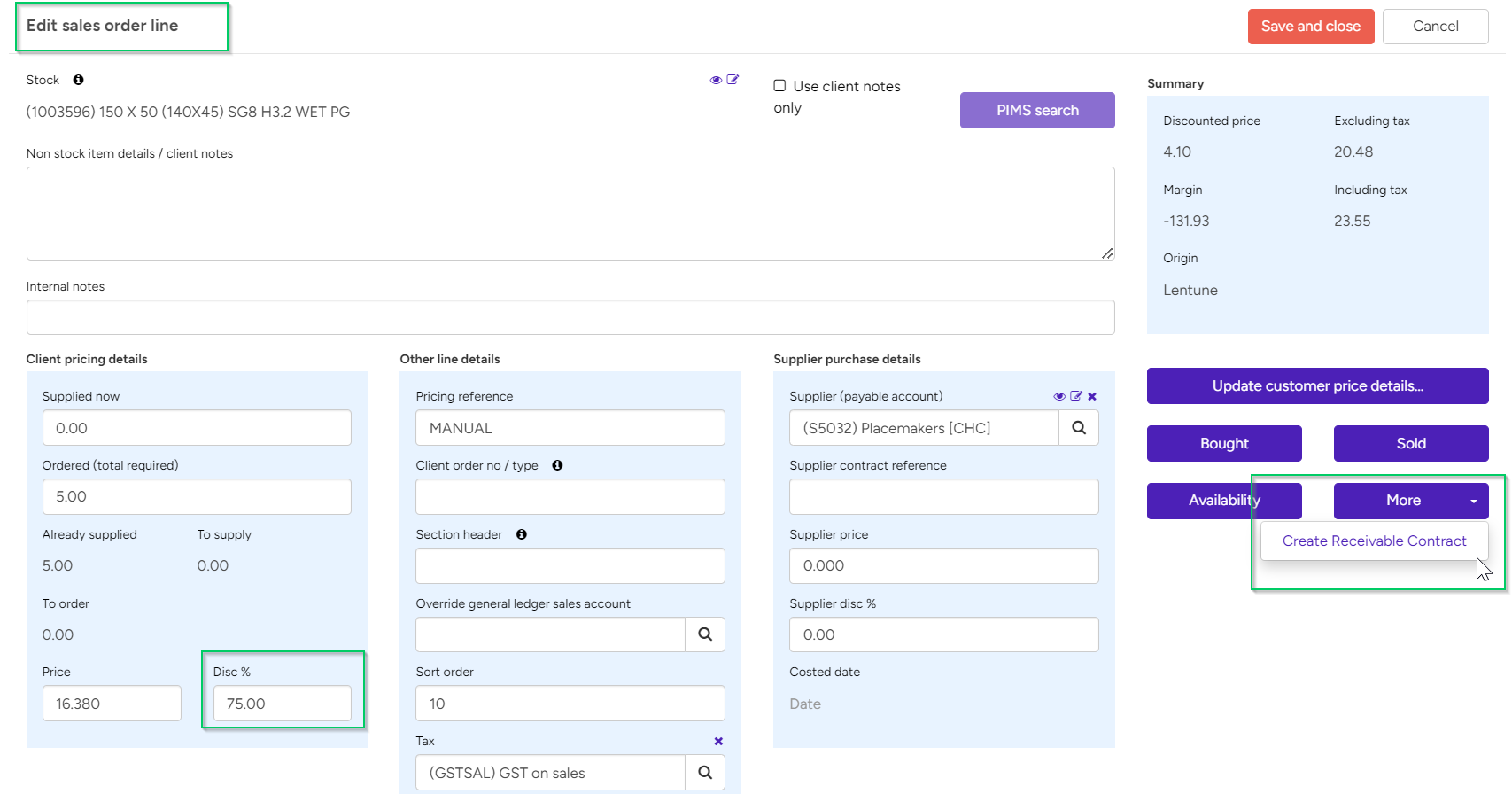Click the Supplier disc % field
This screenshot has height=794, width=1512.
point(944,634)
